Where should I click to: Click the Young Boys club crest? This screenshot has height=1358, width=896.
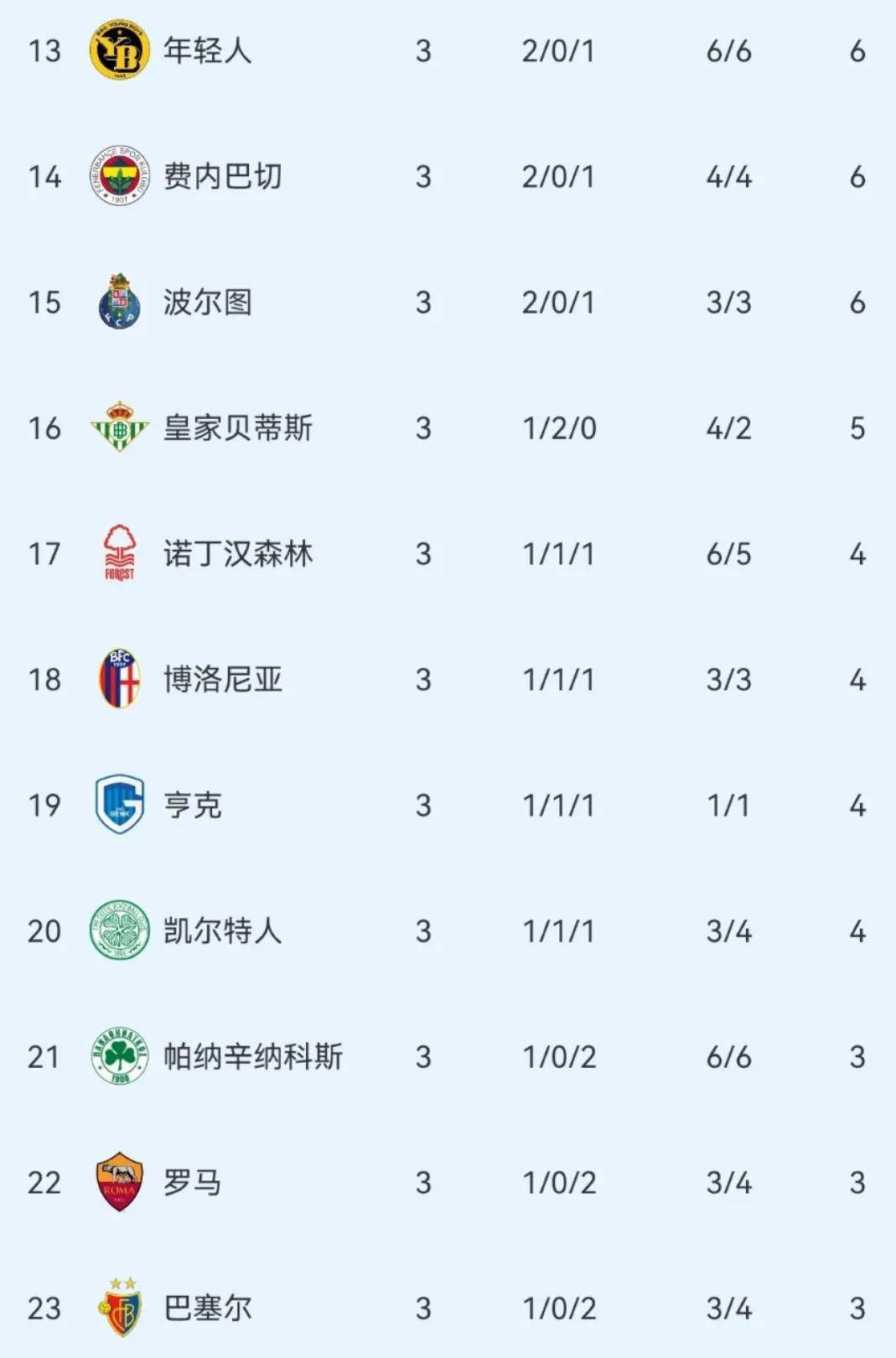pyautogui.click(x=120, y=50)
